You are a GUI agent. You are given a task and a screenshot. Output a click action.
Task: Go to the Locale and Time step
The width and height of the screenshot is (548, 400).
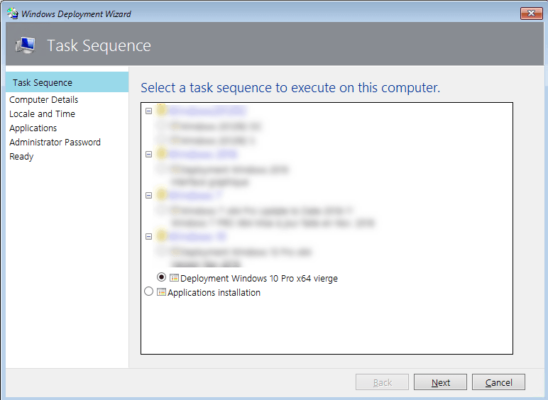coord(42,114)
